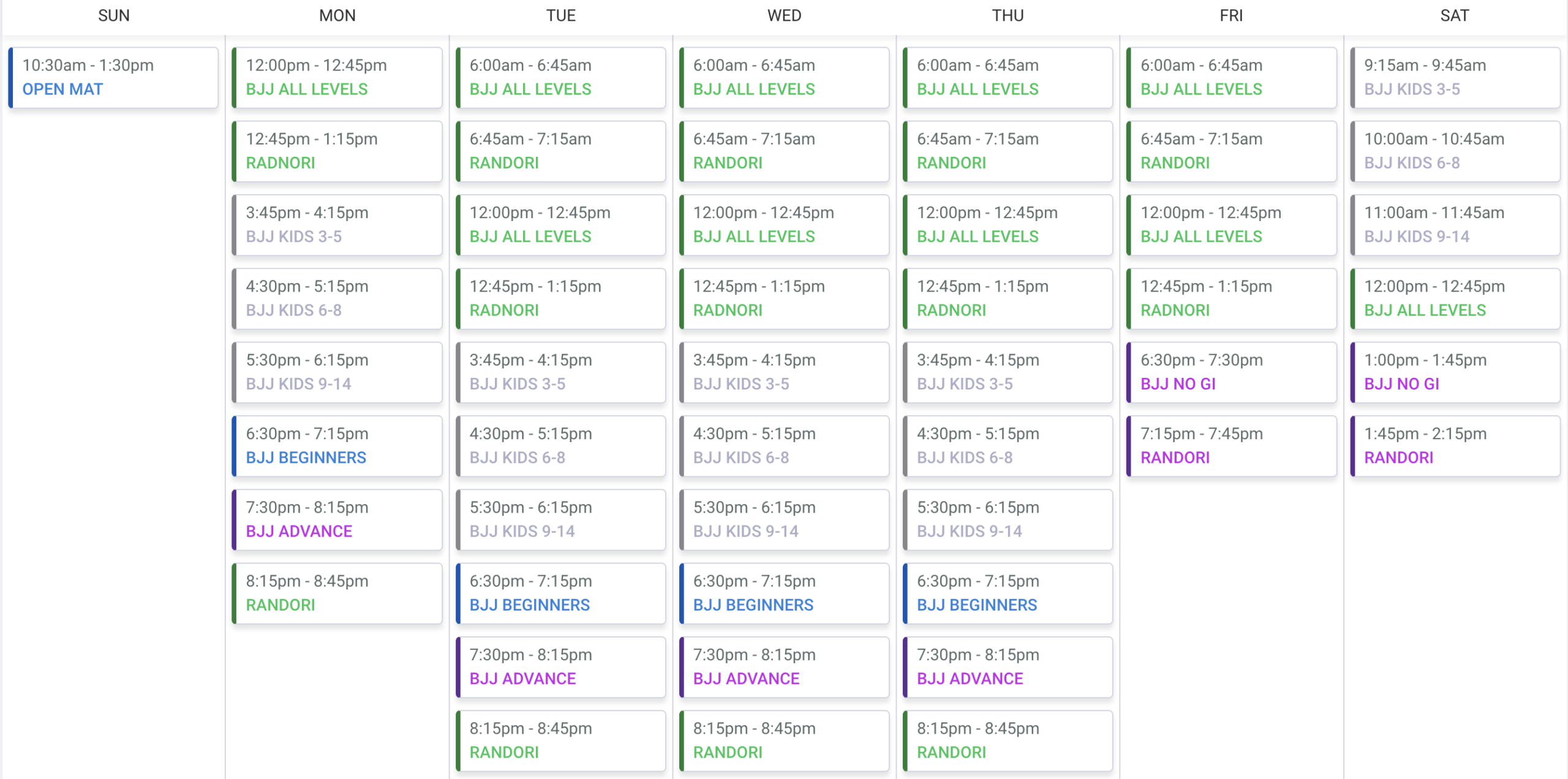Select Tuesday 8:15pm RANDORI card
Image resolution: width=1568 pixels, height=779 pixels.
(x=560, y=740)
